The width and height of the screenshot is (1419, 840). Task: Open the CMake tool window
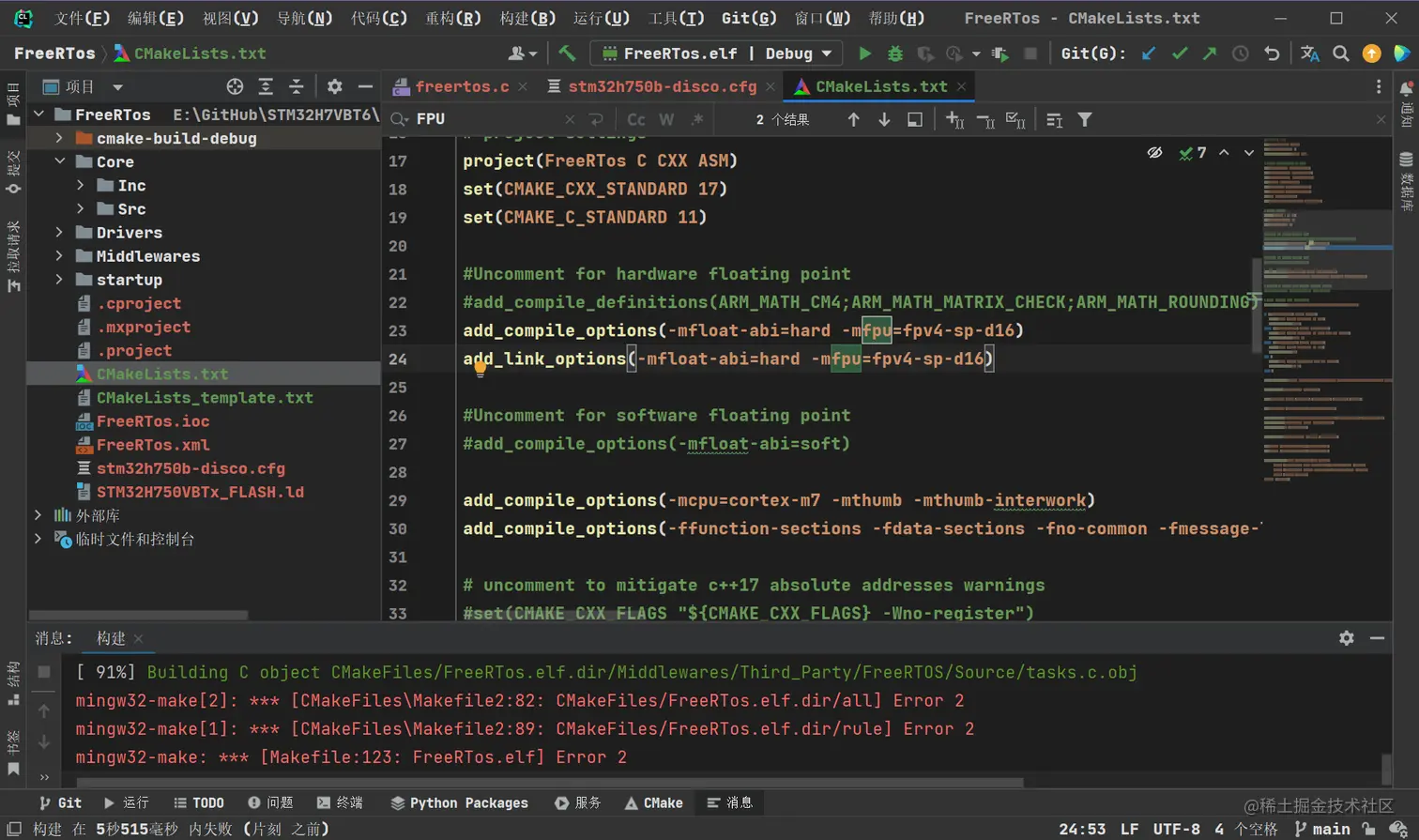(x=653, y=802)
